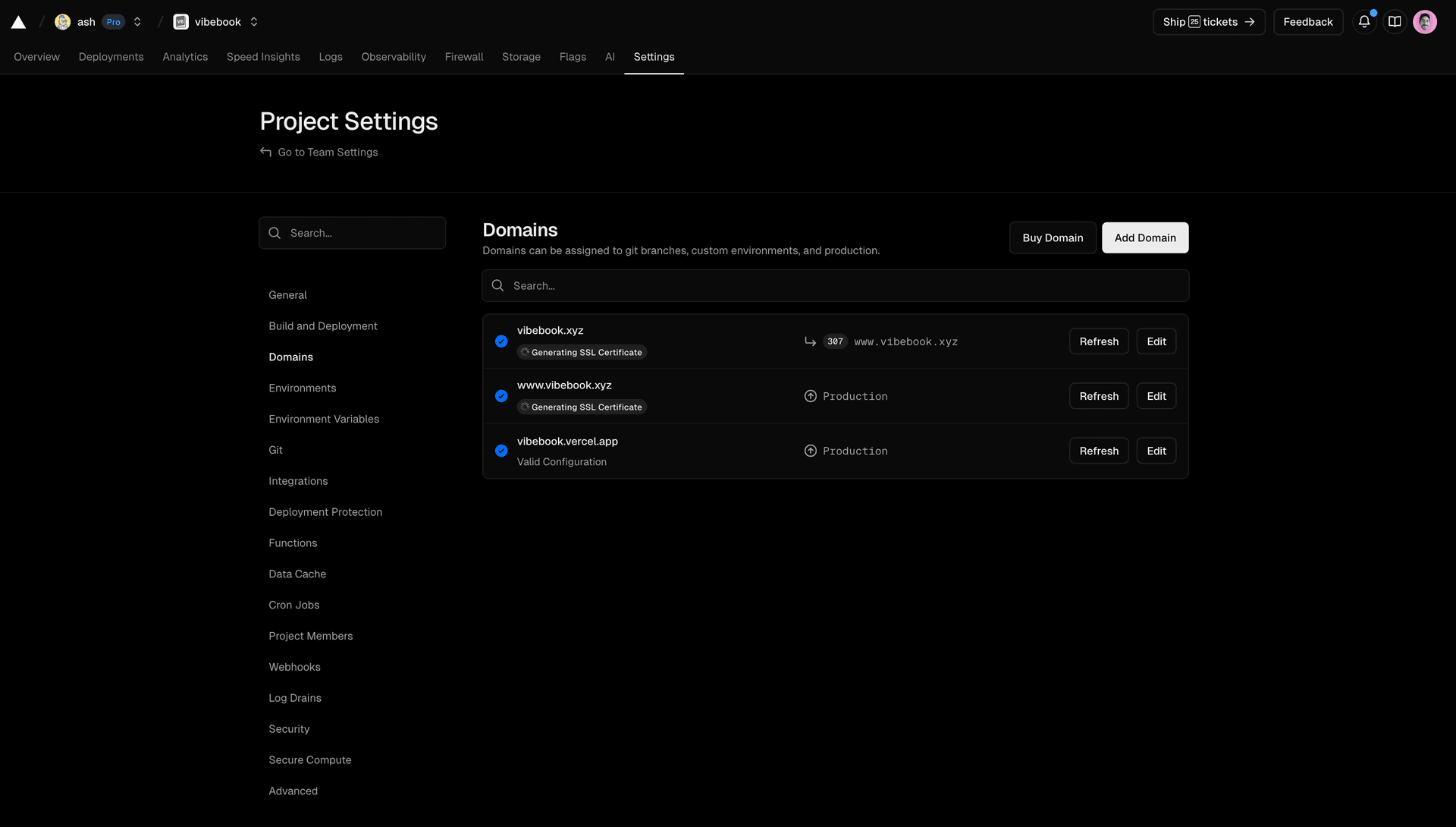Open the ash team avatar
This screenshot has width=1456, height=827.
(x=63, y=22)
